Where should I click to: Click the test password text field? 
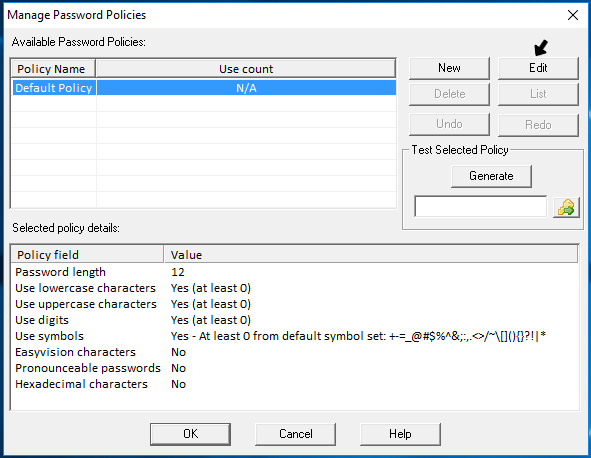pyautogui.click(x=480, y=206)
